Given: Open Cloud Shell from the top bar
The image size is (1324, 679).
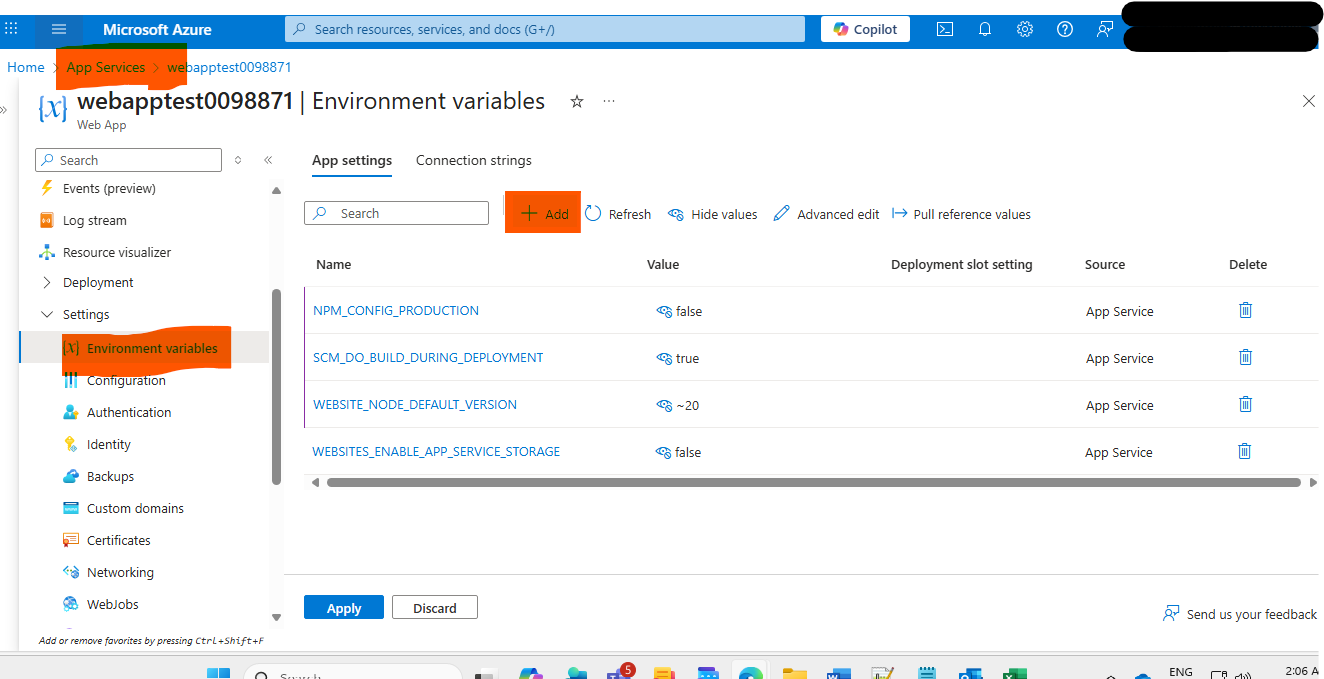Looking at the screenshot, I should click(x=944, y=29).
